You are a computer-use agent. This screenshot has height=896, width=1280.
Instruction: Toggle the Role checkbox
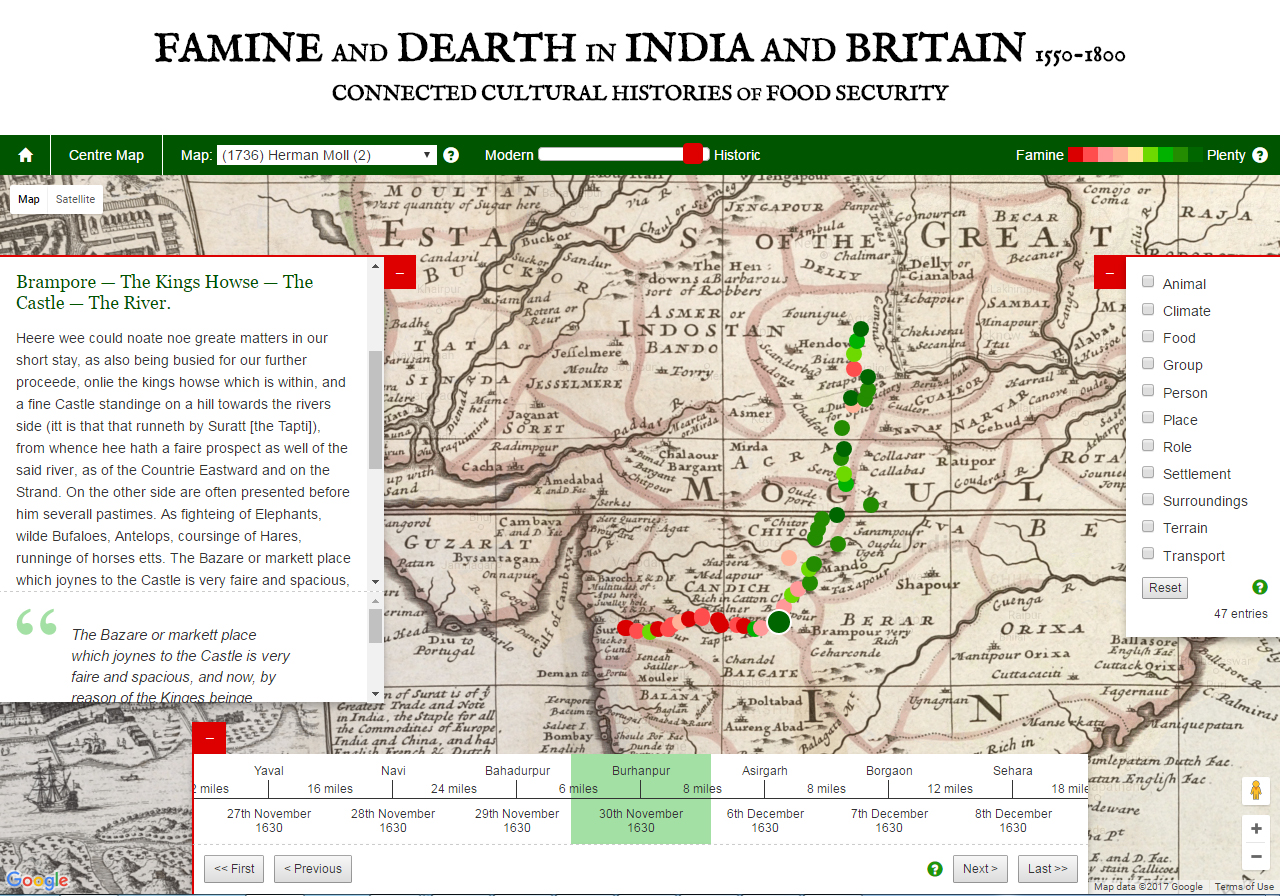click(1148, 446)
